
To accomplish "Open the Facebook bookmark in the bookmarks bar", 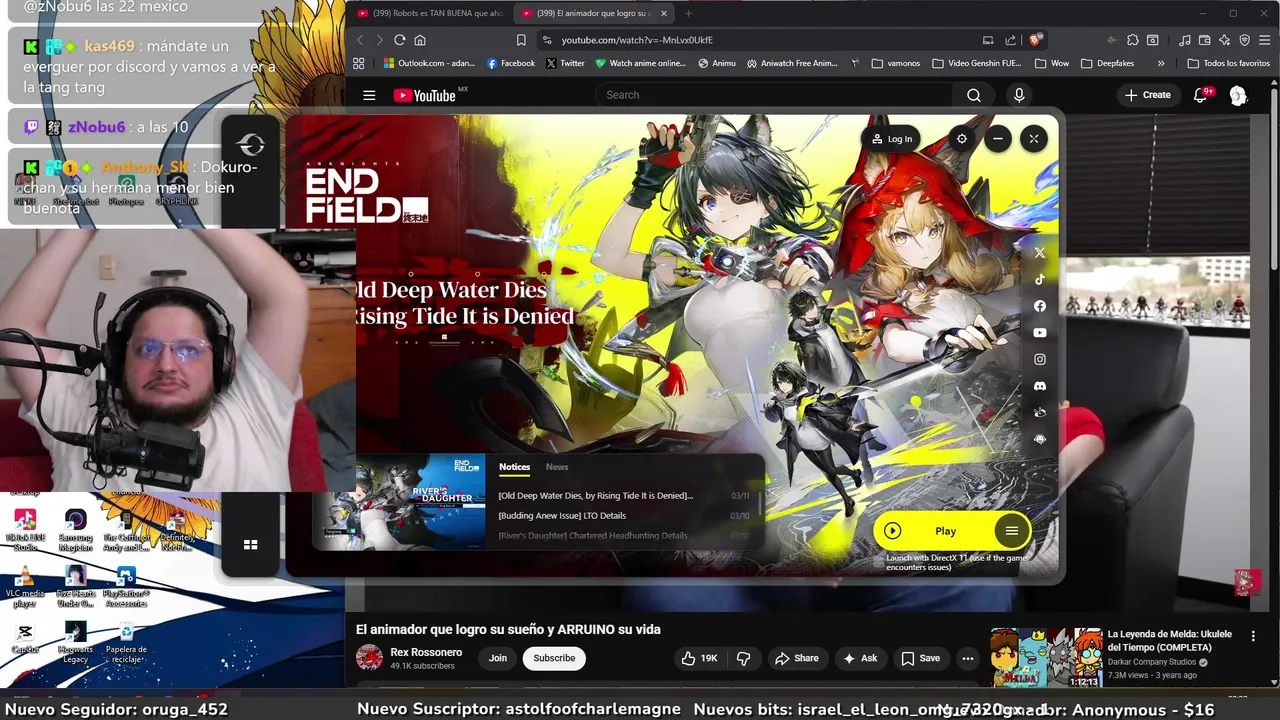I will (x=511, y=63).
